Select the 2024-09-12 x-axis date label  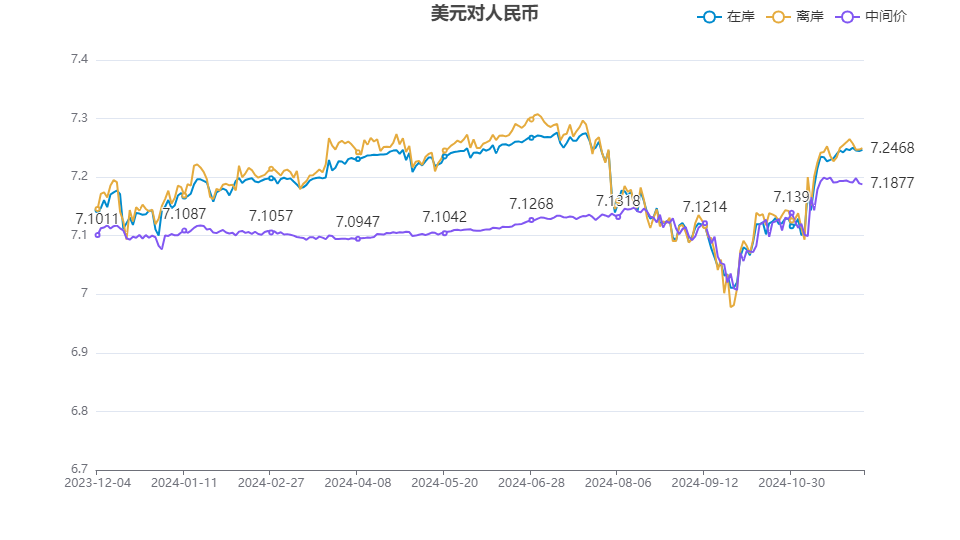click(x=704, y=482)
